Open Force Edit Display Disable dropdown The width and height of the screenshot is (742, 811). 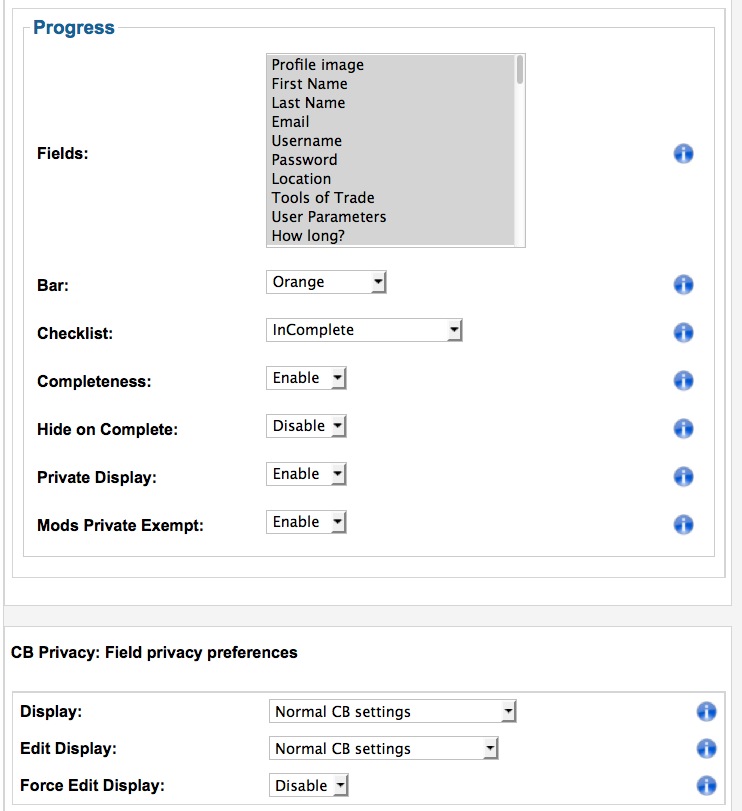pyautogui.click(x=309, y=786)
